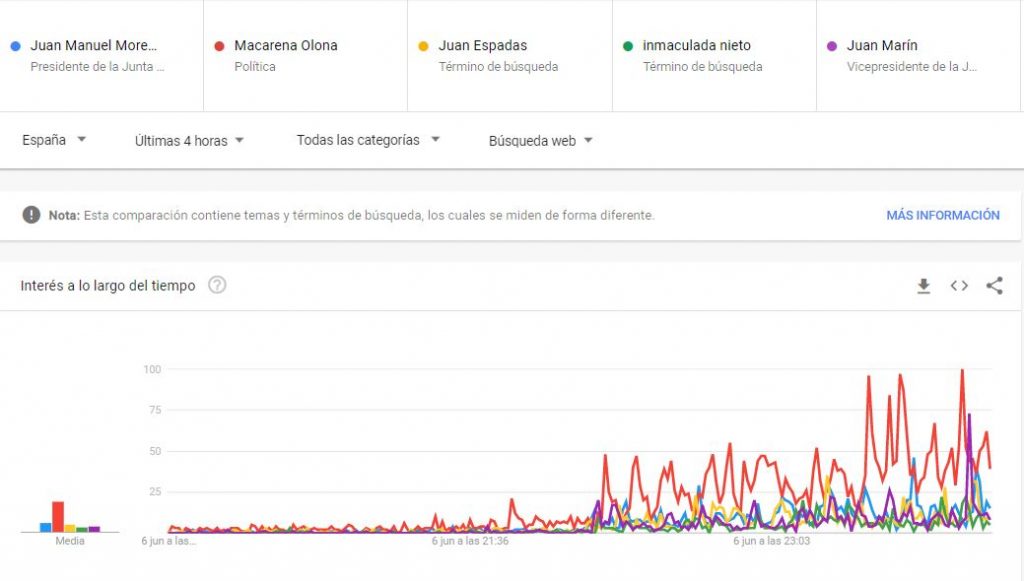This screenshot has width=1024, height=581.
Task: Click the Macarena Olona term card
Action: point(305,55)
